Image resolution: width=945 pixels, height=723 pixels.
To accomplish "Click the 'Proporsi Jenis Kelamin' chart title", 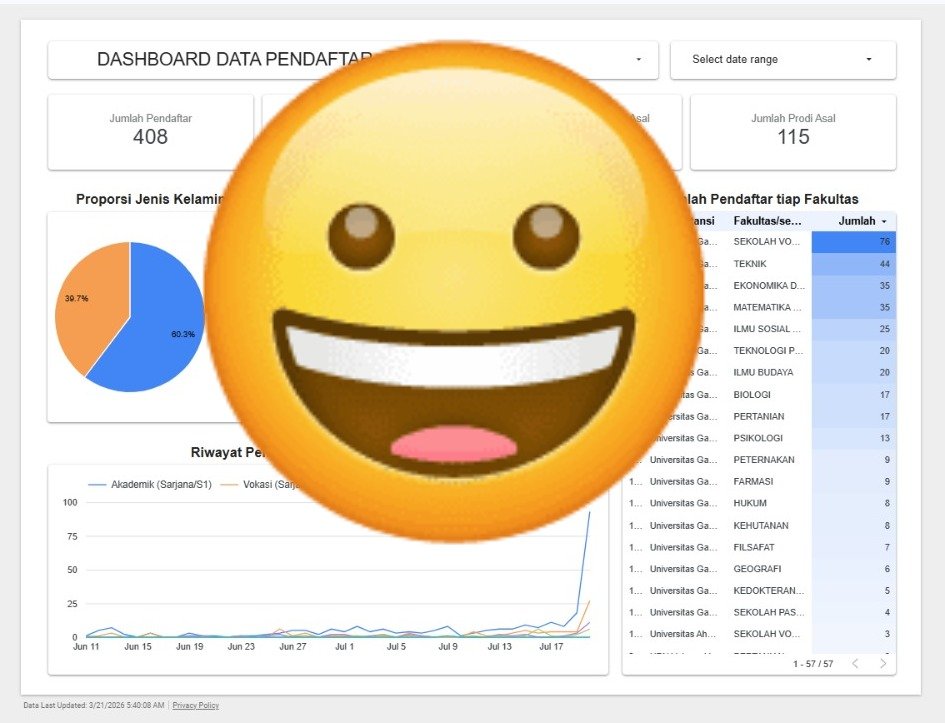I will pyautogui.click(x=149, y=199).
